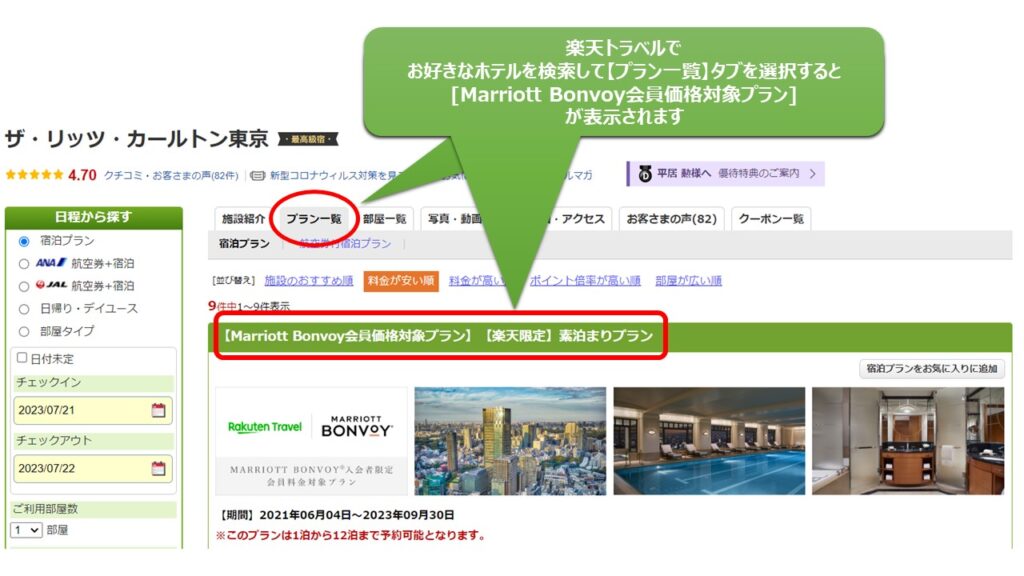Select the 日帰り・デイユース radio option
Screen dimensions: 1024x576
tap(24, 309)
